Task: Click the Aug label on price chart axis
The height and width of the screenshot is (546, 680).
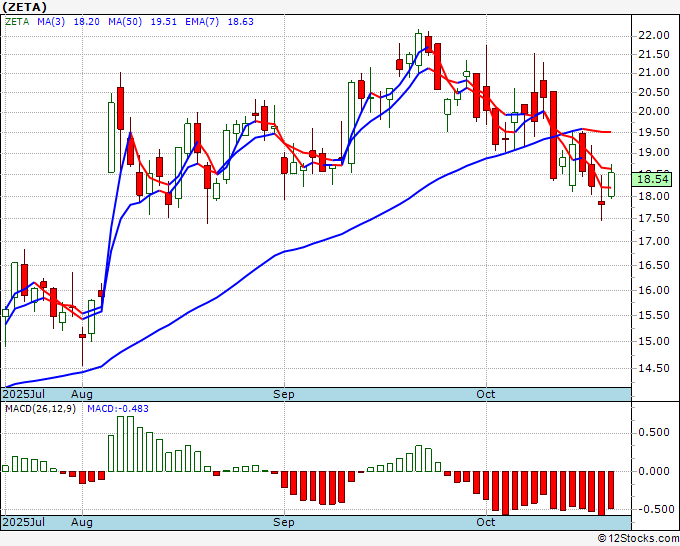Action: (x=82, y=394)
